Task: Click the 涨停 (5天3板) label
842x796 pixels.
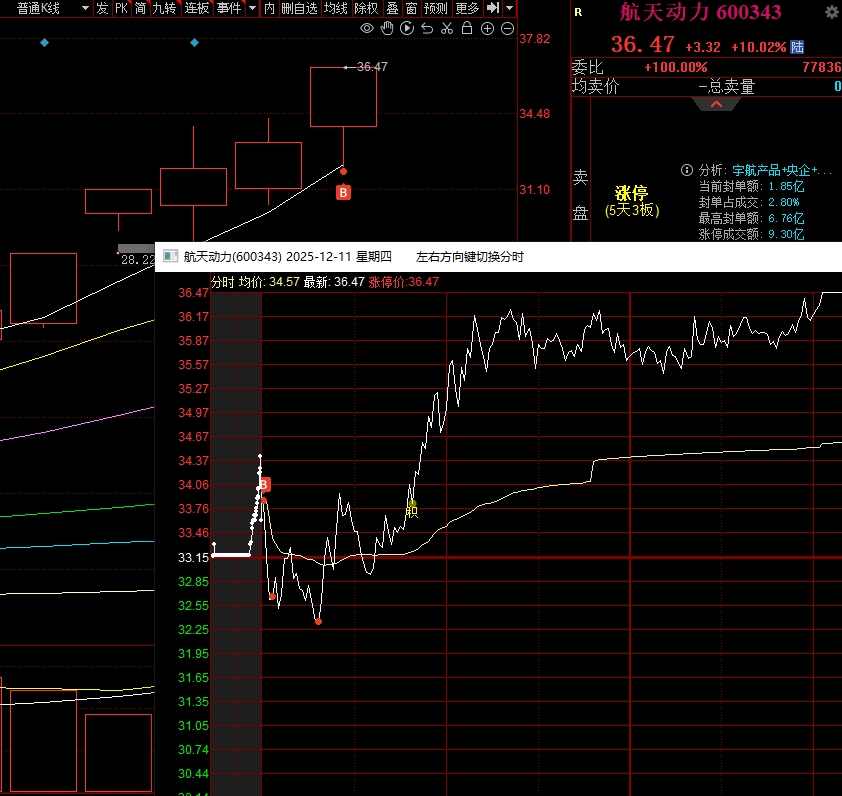Action: pyautogui.click(x=632, y=201)
